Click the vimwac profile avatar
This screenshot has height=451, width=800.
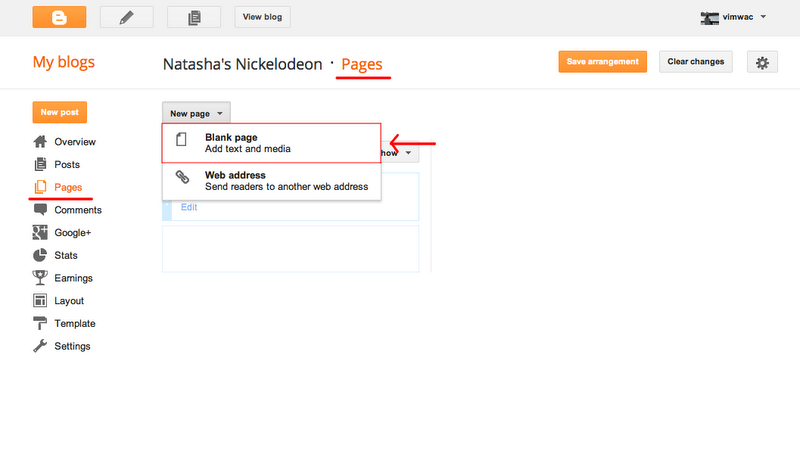(x=709, y=18)
